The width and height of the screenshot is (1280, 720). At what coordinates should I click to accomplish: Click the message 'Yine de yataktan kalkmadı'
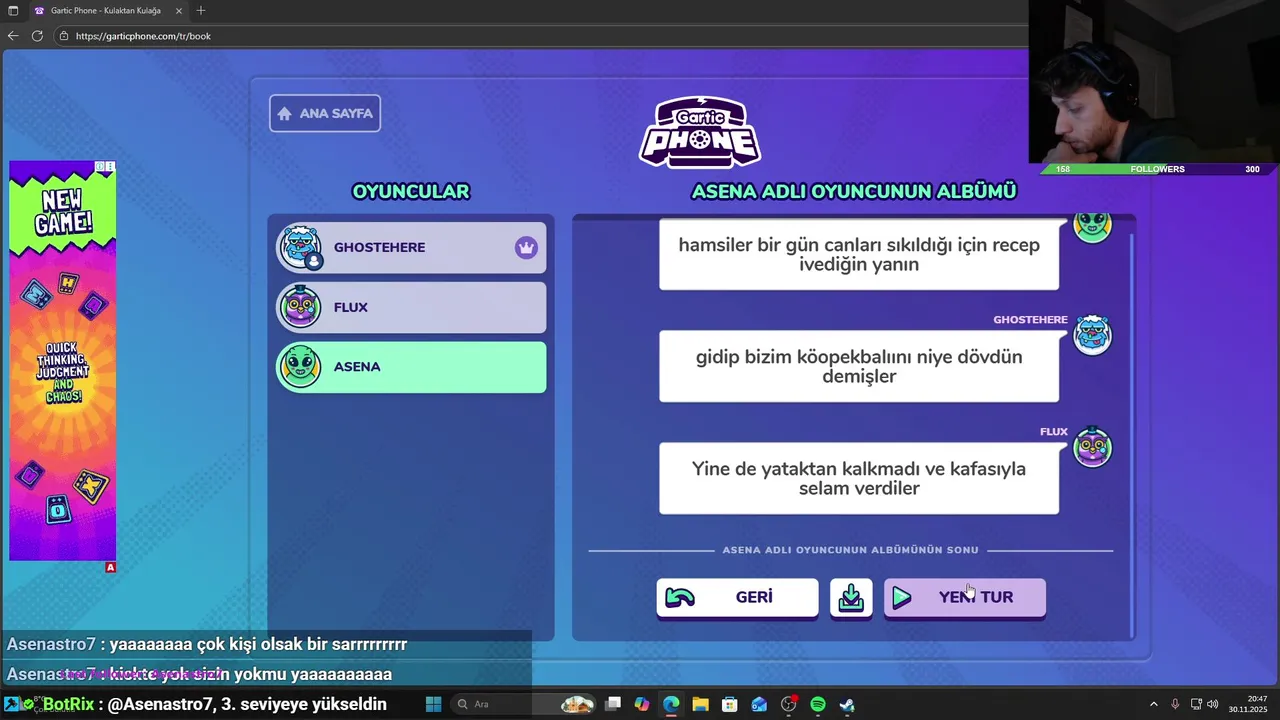[x=859, y=479]
